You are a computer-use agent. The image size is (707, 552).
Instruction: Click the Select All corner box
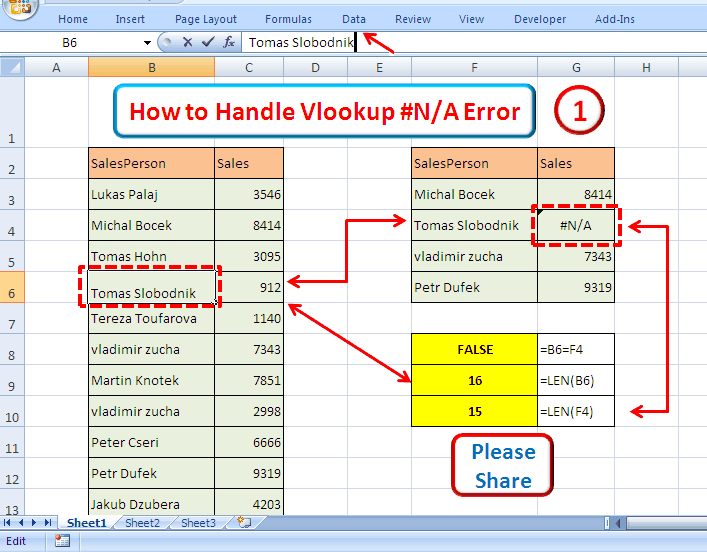tap(12, 67)
